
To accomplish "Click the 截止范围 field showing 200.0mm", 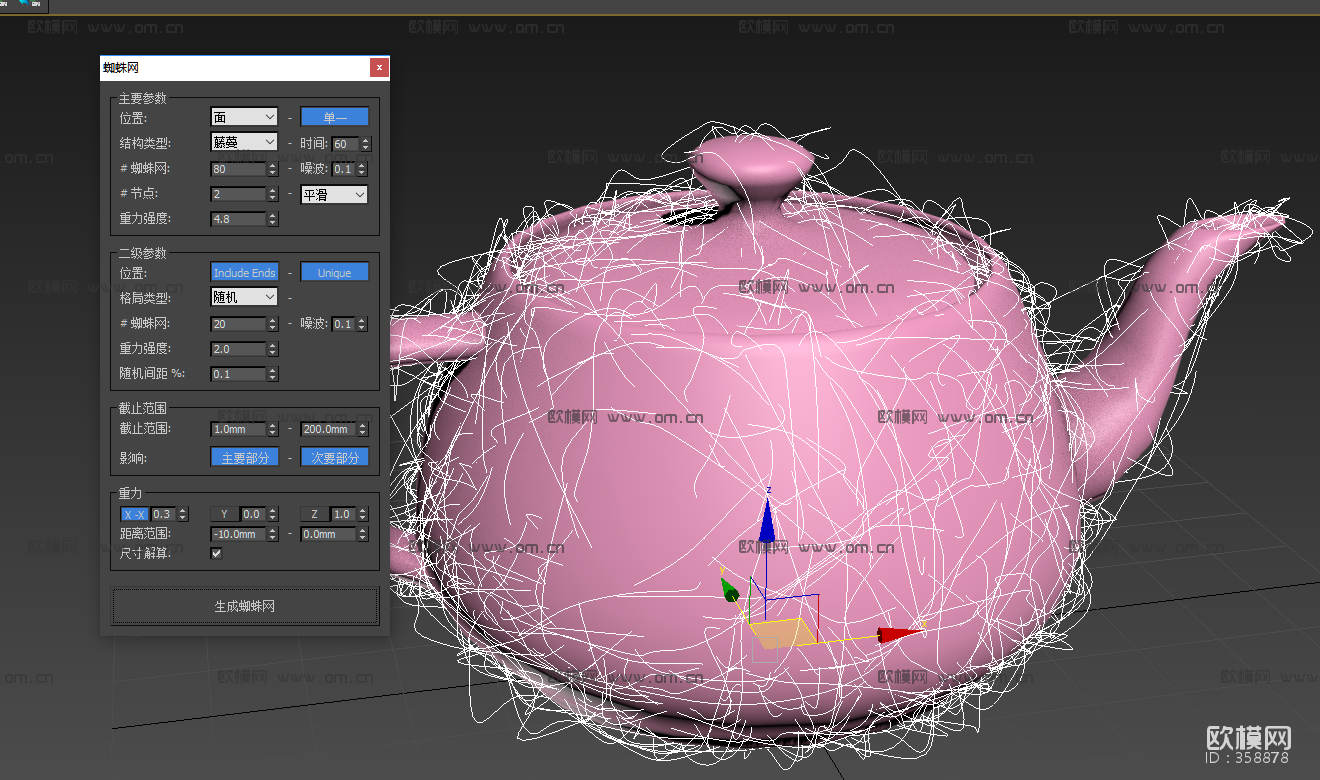I will click(328, 429).
